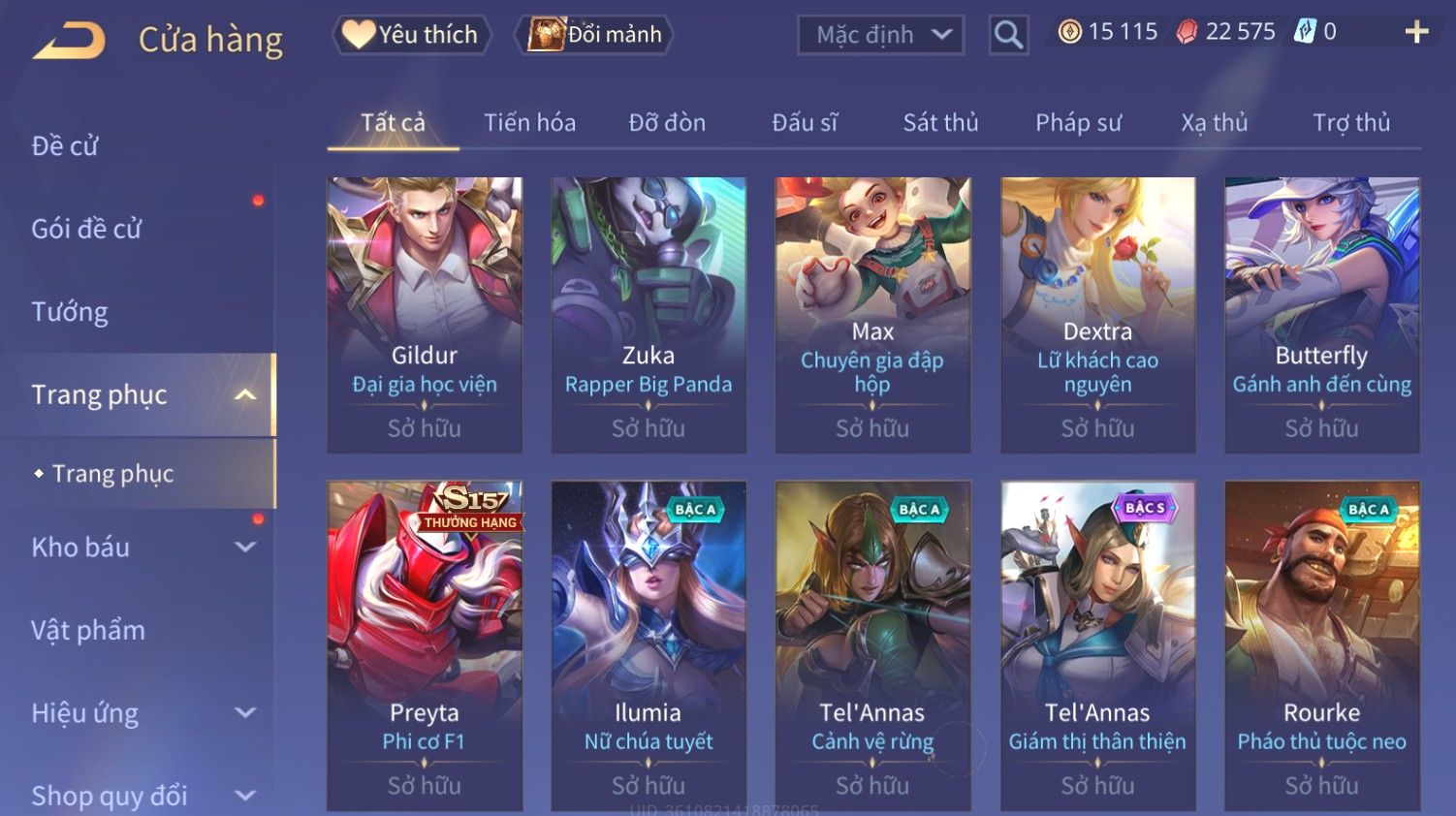
Task: Tap the heart icon in Yêu thích
Action: [358, 35]
